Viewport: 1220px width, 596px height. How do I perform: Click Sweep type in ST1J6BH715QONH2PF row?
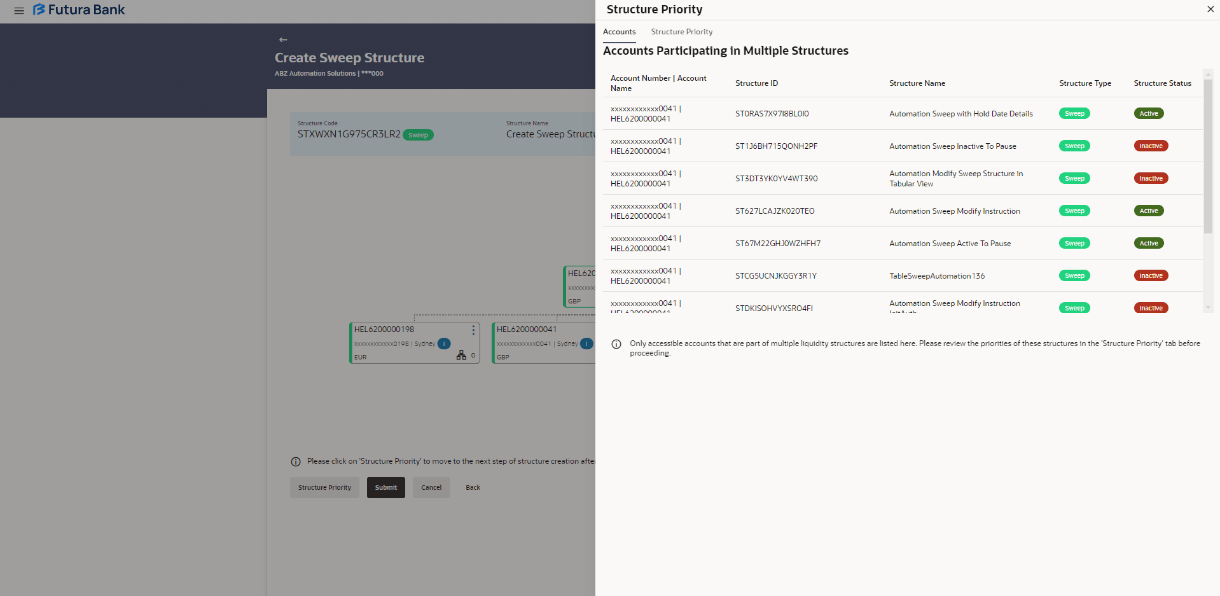(x=1074, y=146)
